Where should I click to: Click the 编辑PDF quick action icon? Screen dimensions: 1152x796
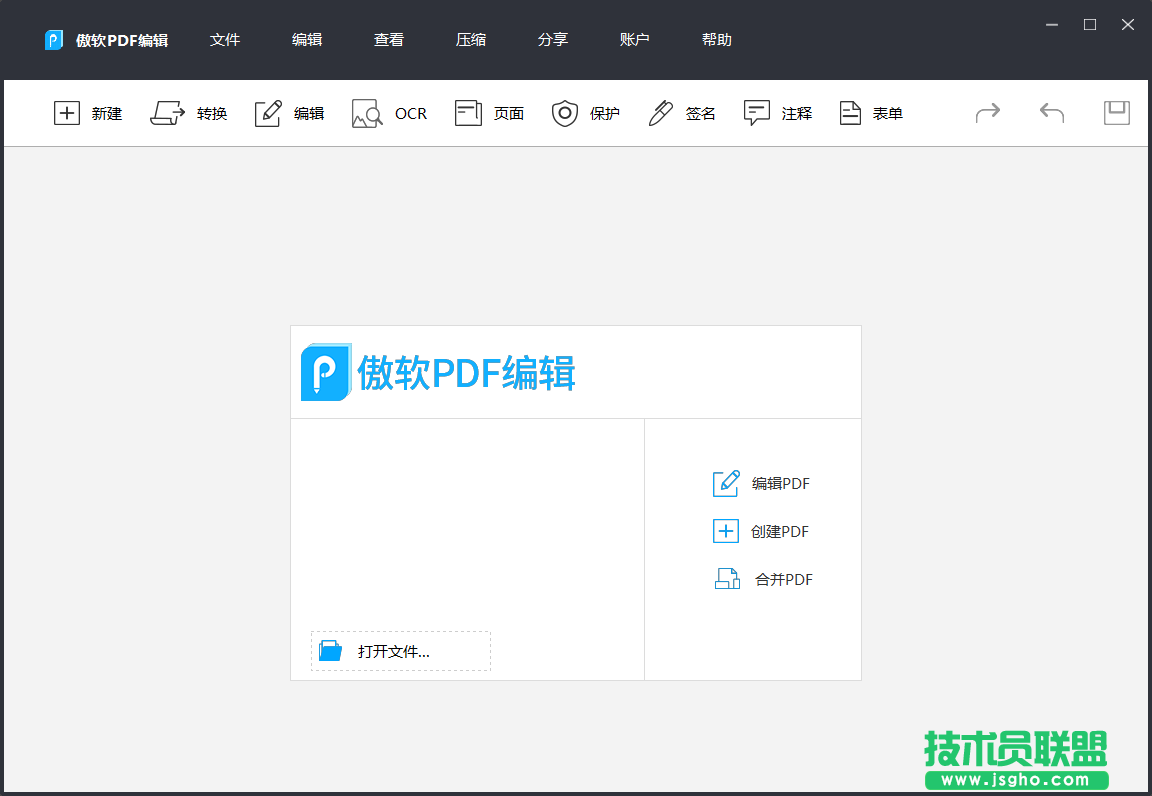(725, 483)
